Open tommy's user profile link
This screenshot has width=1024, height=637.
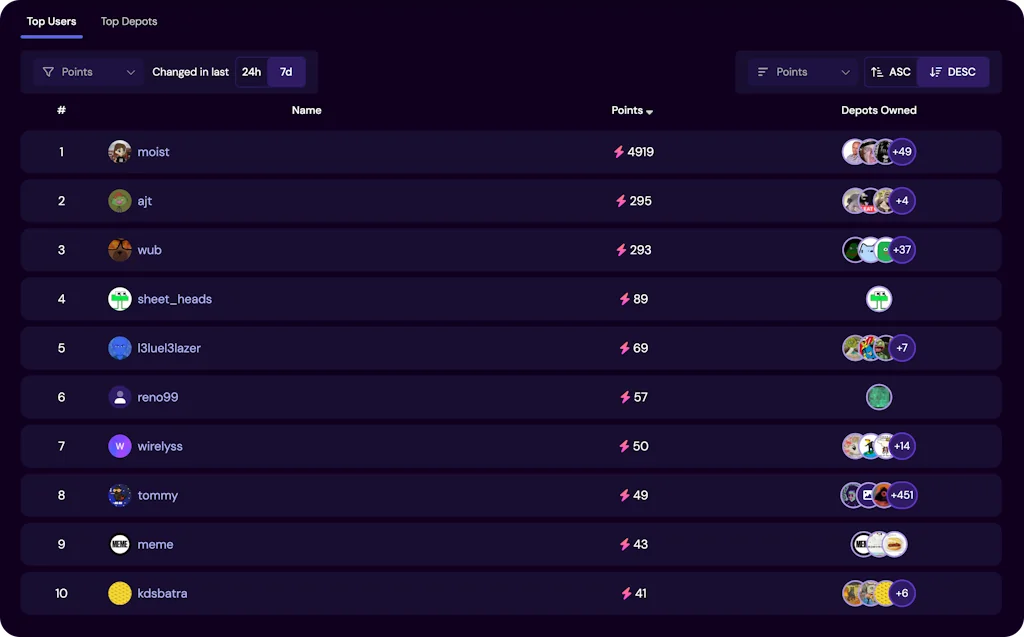158,495
